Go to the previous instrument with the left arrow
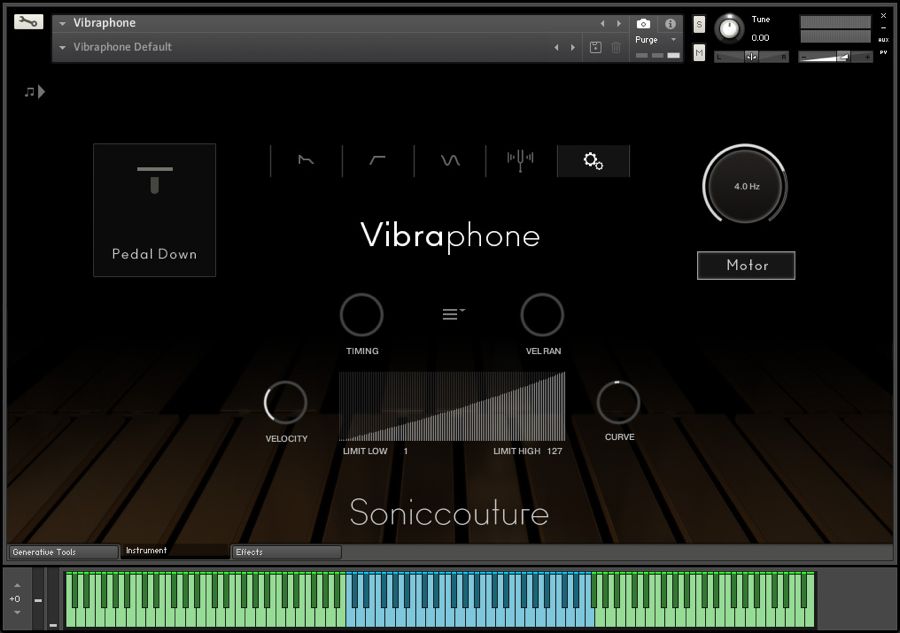The height and width of the screenshot is (633, 900). tap(602, 24)
